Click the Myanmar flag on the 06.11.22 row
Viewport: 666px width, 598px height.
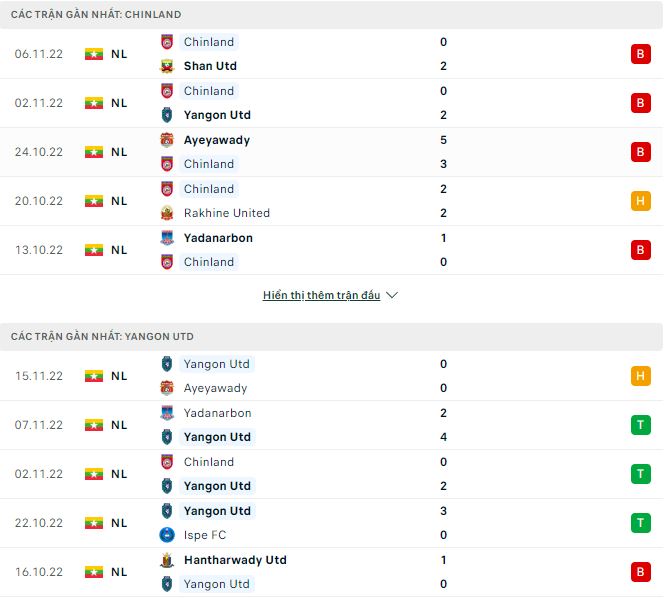click(x=94, y=54)
